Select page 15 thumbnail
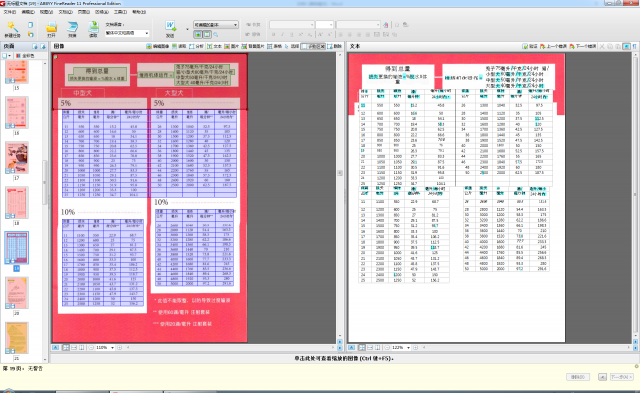Screen dimensions: 640x393 click(x=17, y=72)
